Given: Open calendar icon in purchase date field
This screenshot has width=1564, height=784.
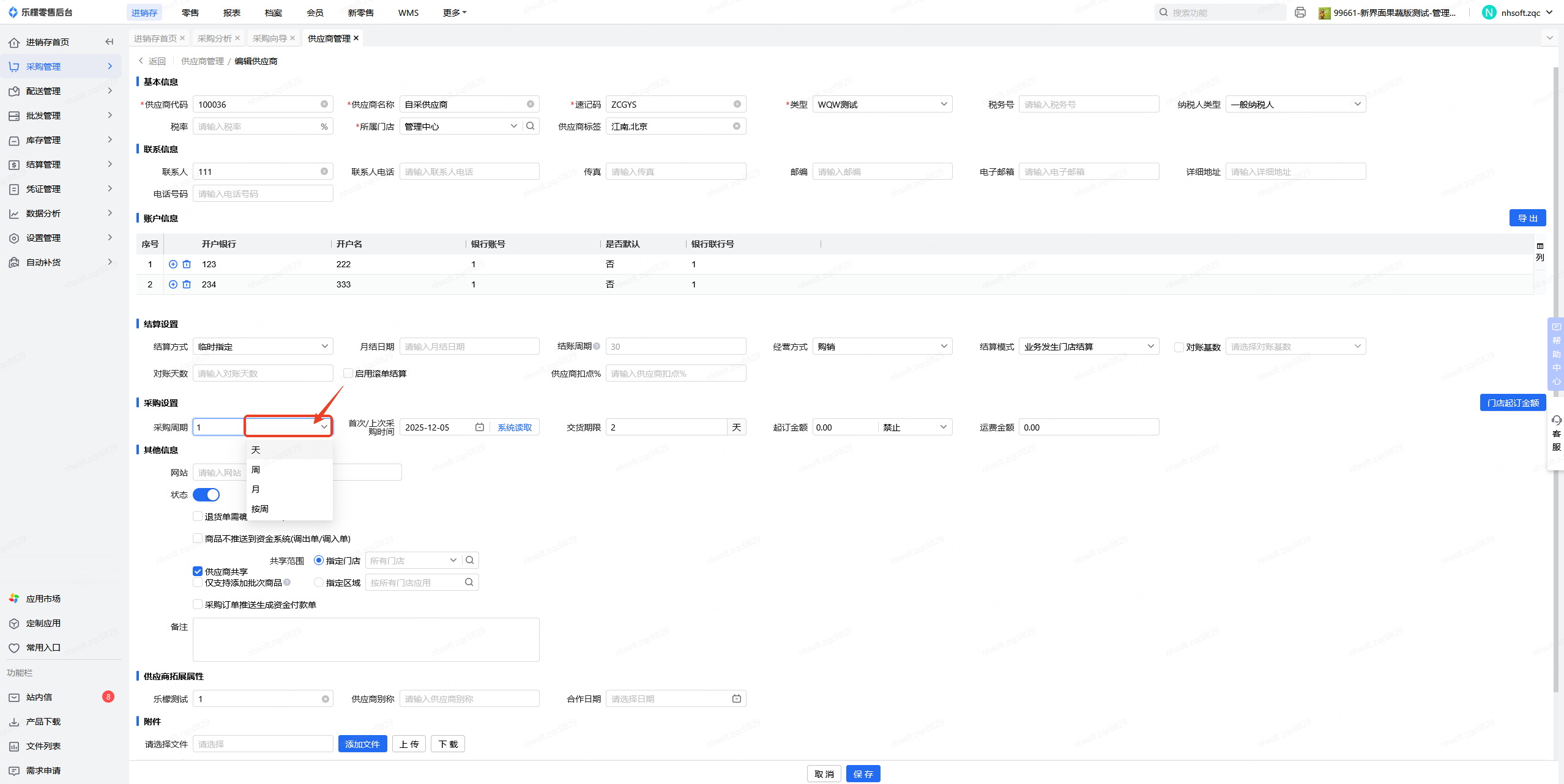Looking at the screenshot, I should [480, 427].
